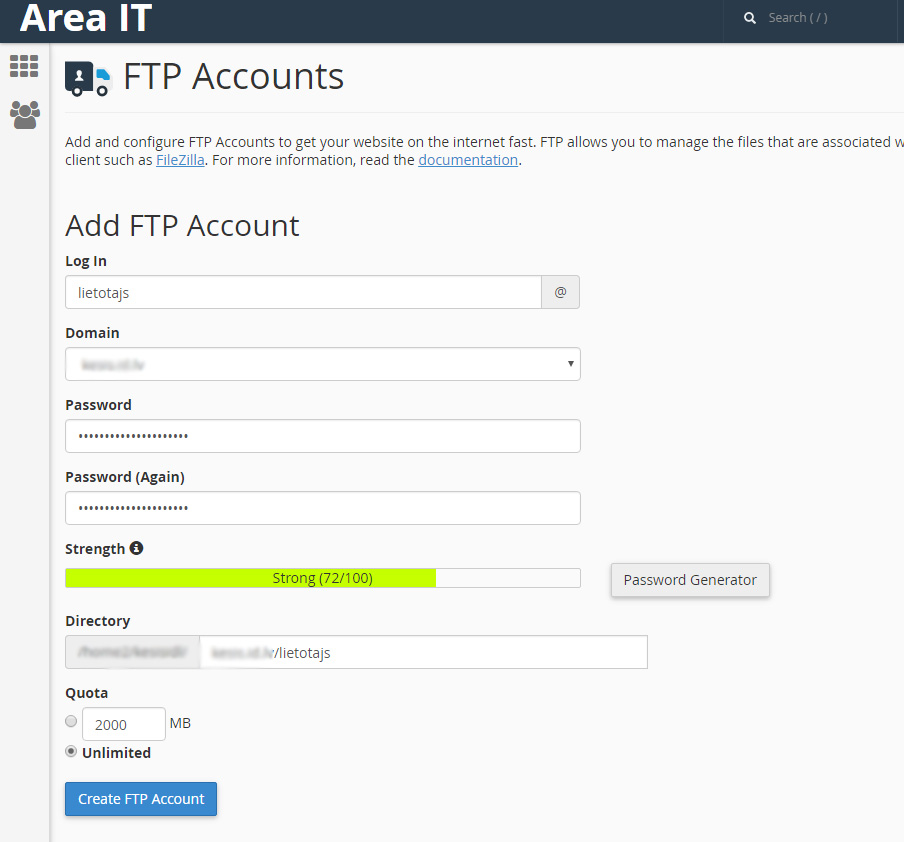Click the info icon beside Strength label
This screenshot has height=842, width=904.
(x=137, y=548)
